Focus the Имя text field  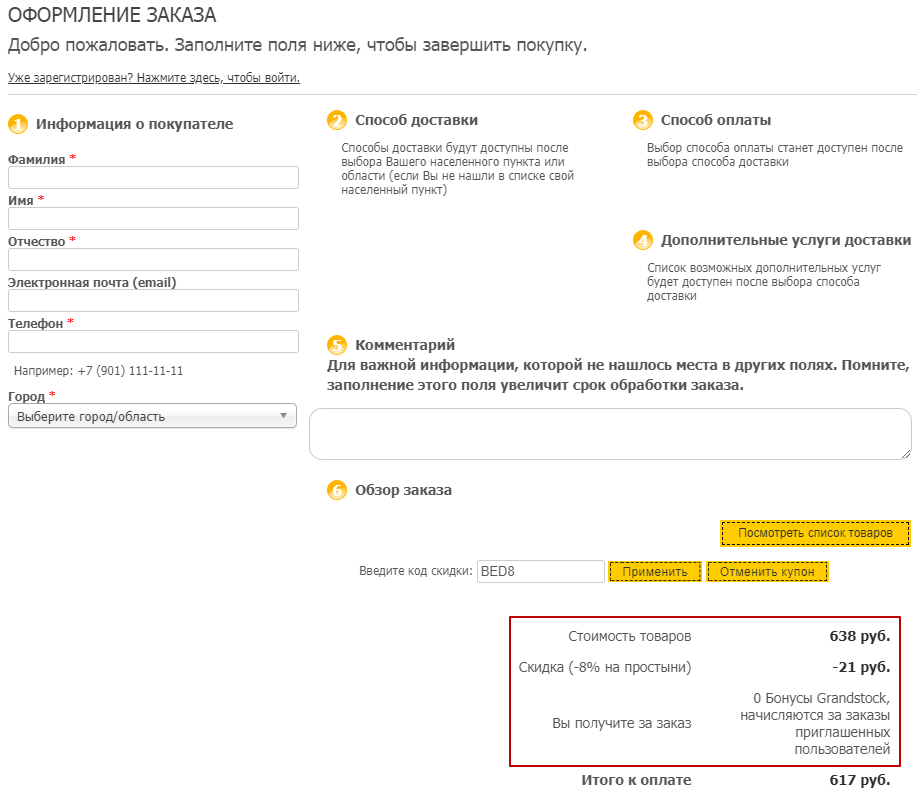click(153, 219)
